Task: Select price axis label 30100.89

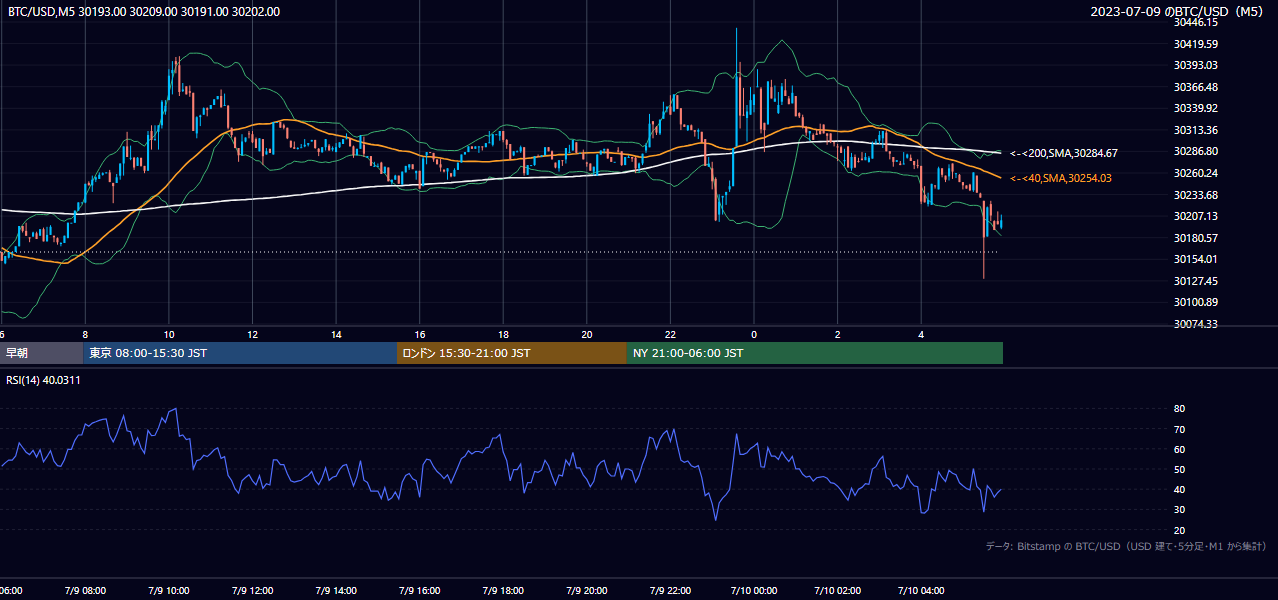Action: pyautogui.click(x=1195, y=302)
